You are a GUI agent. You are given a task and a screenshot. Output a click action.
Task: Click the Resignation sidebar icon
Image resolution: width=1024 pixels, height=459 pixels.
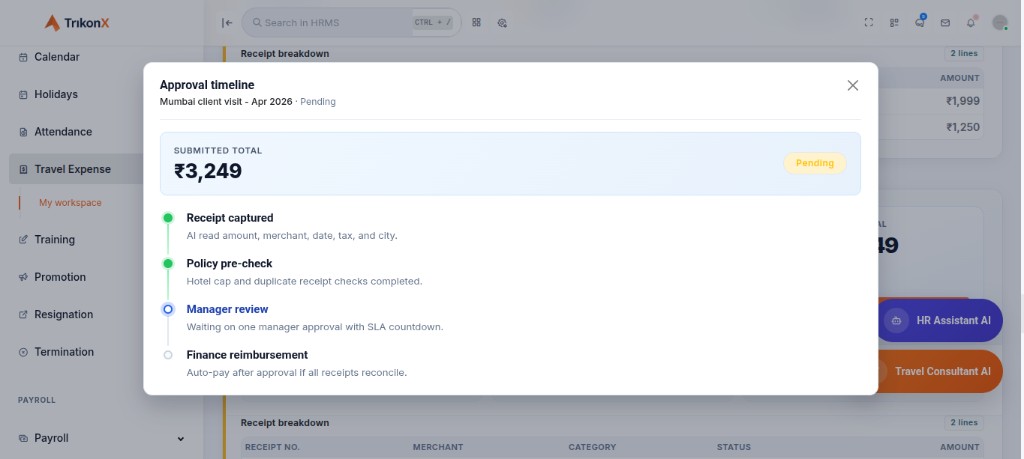click(x=24, y=314)
